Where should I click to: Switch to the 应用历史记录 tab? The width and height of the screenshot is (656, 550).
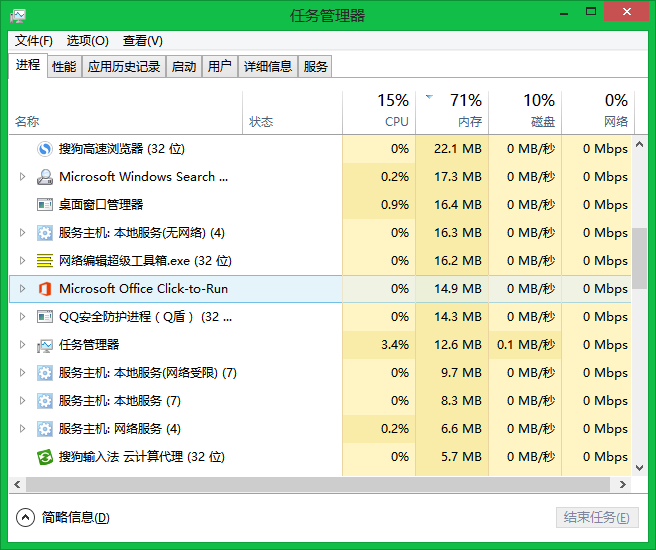(x=124, y=67)
